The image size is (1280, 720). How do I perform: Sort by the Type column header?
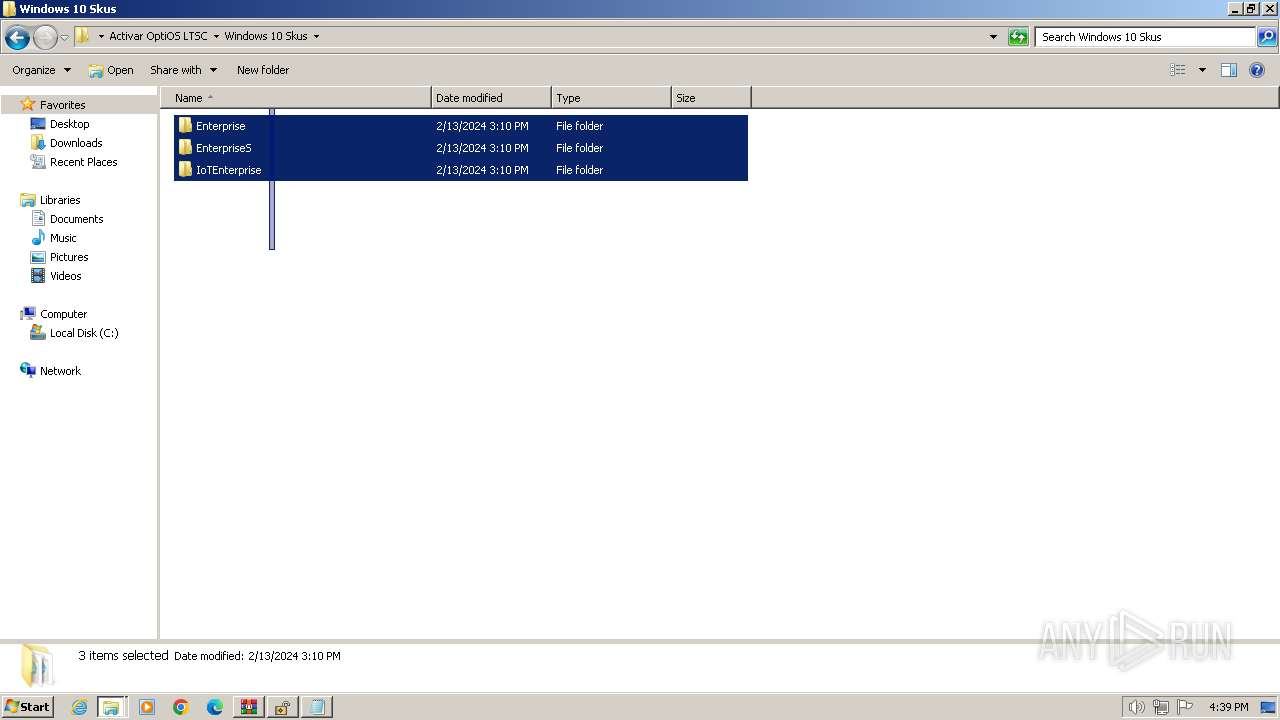click(611, 98)
